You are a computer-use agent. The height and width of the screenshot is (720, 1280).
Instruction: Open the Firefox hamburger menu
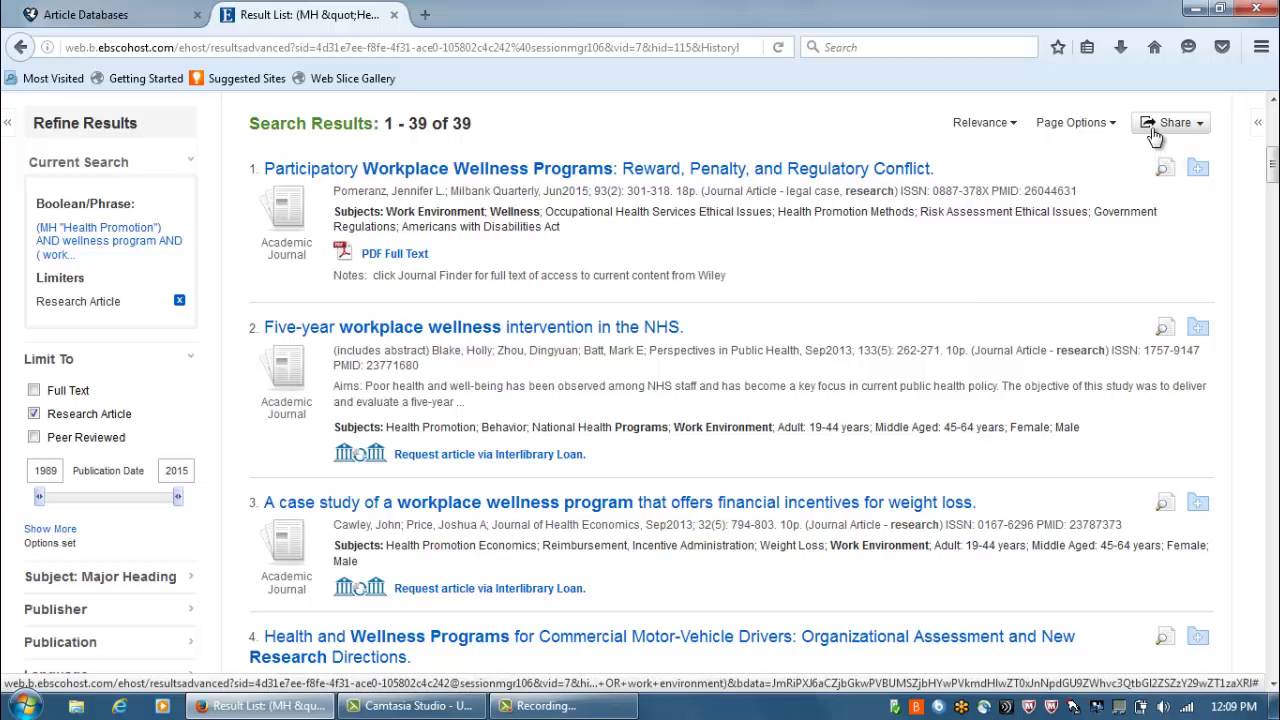tap(1261, 47)
